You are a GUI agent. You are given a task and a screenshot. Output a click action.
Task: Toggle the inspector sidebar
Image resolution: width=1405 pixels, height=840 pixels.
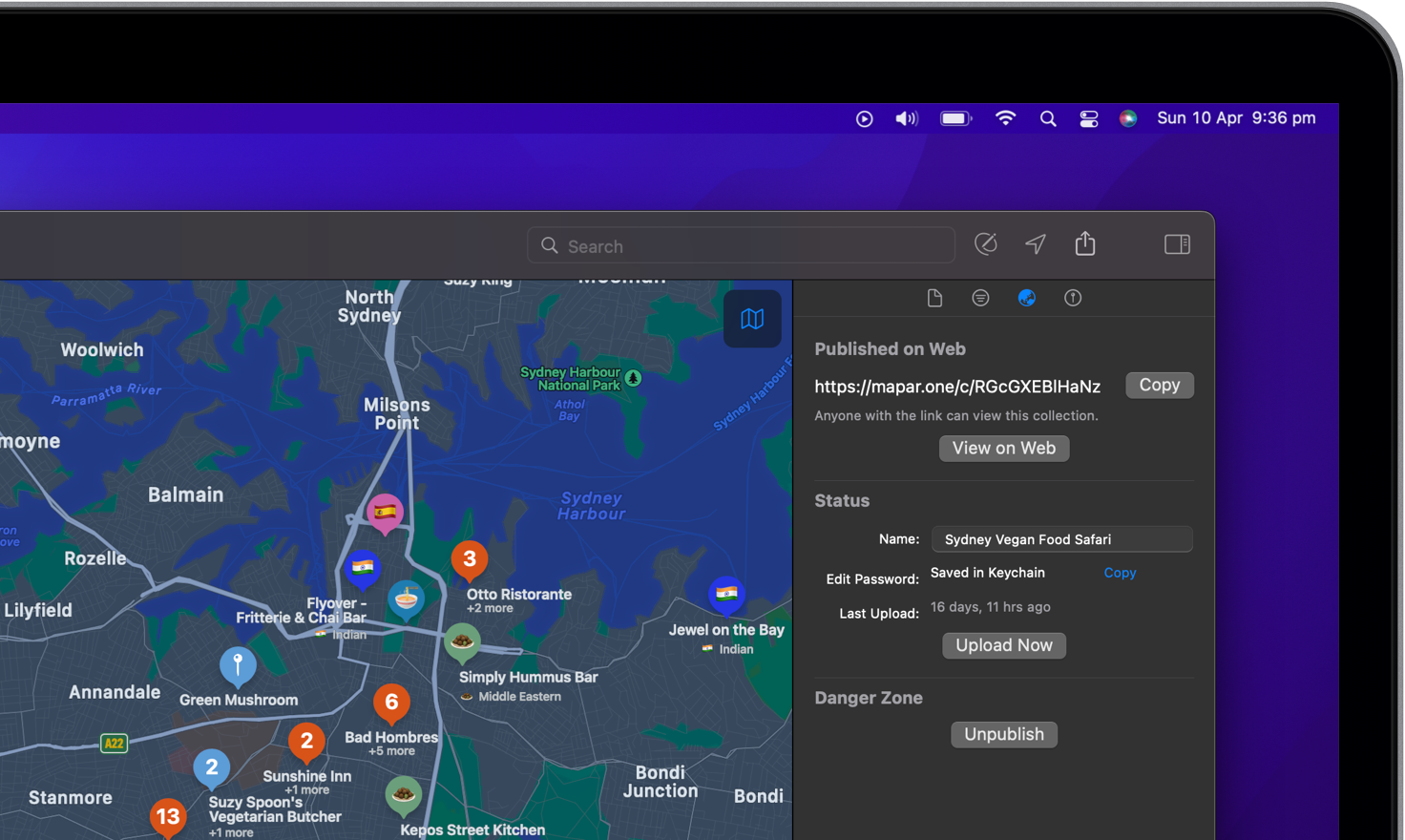click(x=1177, y=244)
